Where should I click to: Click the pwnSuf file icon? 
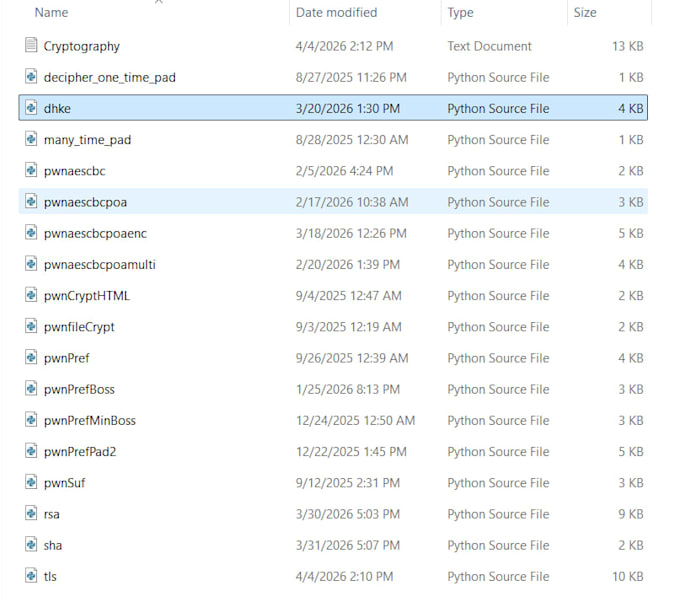pyautogui.click(x=31, y=482)
